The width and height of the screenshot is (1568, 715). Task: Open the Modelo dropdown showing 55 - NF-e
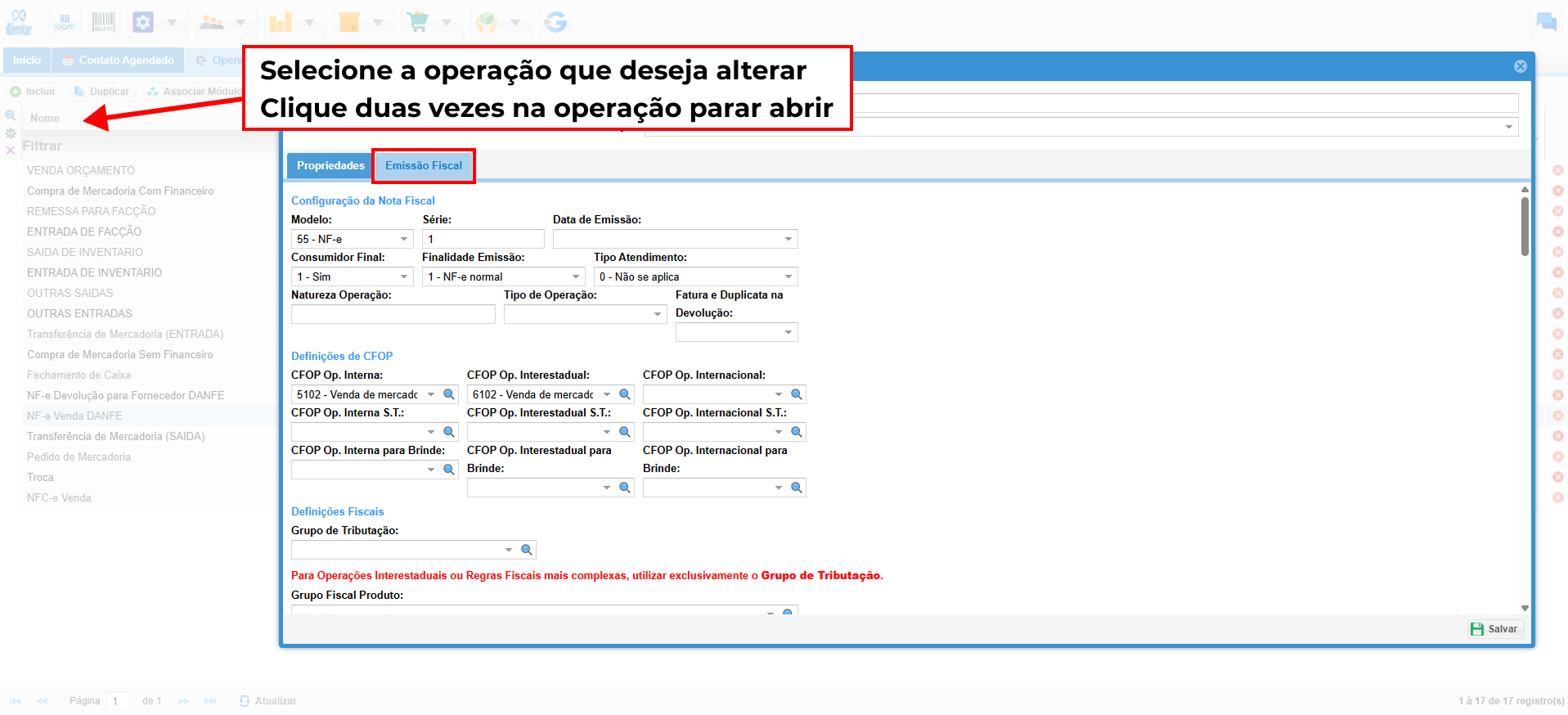(352, 239)
